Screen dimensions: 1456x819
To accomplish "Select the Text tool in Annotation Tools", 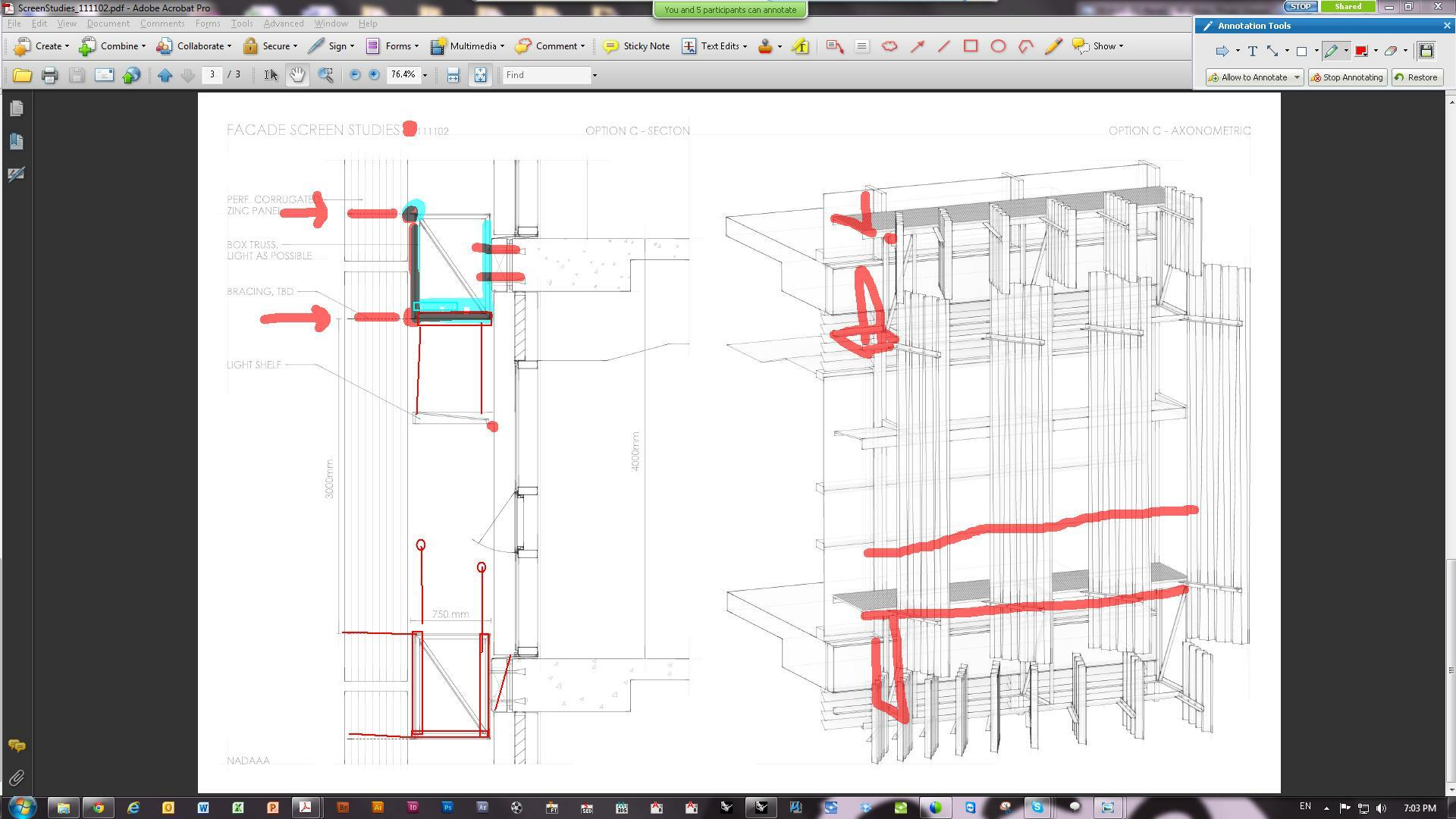I will pyautogui.click(x=1253, y=51).
